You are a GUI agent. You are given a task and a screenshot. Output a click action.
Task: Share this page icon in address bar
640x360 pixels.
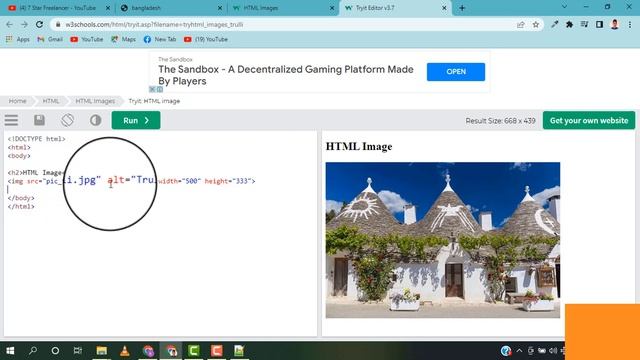coord(520,24)
